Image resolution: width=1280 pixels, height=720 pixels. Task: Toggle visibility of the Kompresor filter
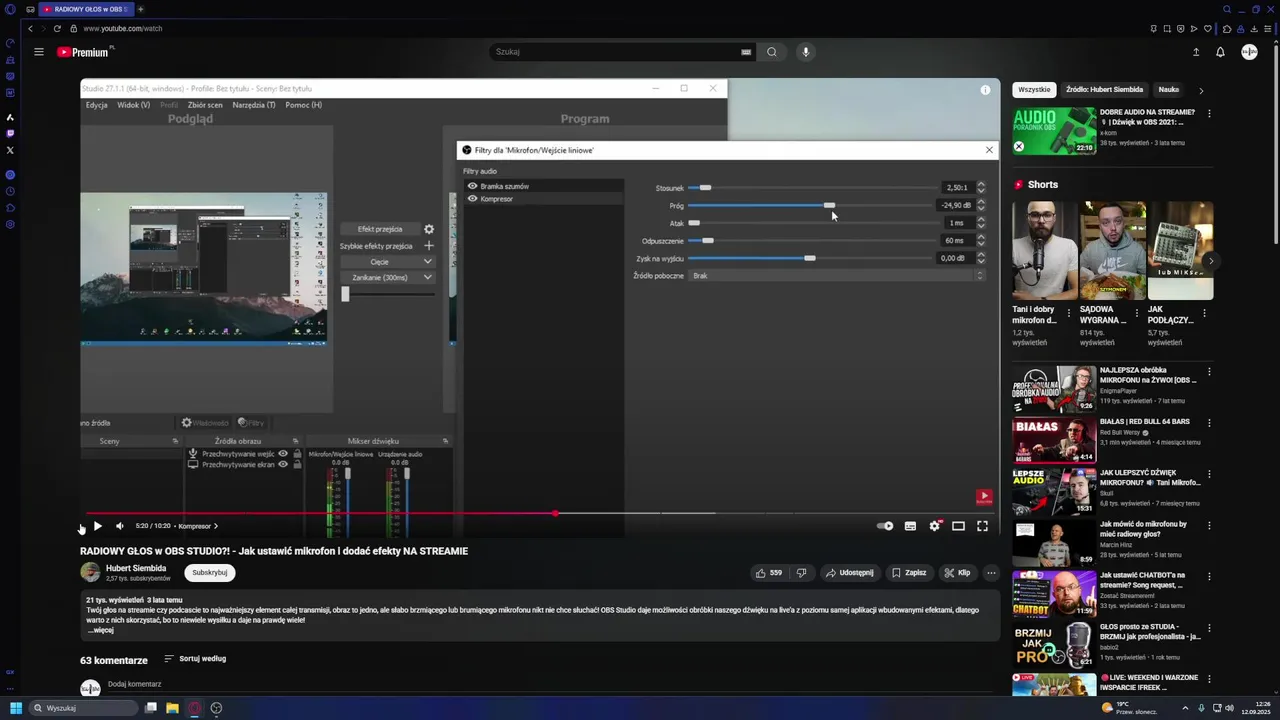coord(472,199)
